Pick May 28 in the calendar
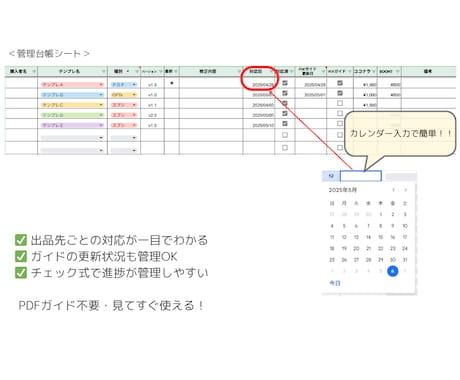The width and height of the screenshot is (460, 380). coord(368,260)
